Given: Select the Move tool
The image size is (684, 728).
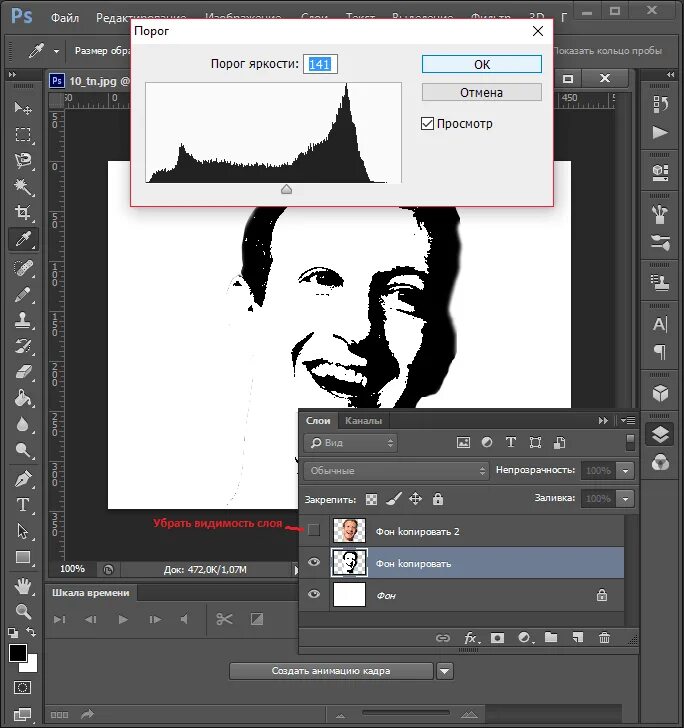Looking at the screenshot, I should pyautogui.click(x=22, y=108).
